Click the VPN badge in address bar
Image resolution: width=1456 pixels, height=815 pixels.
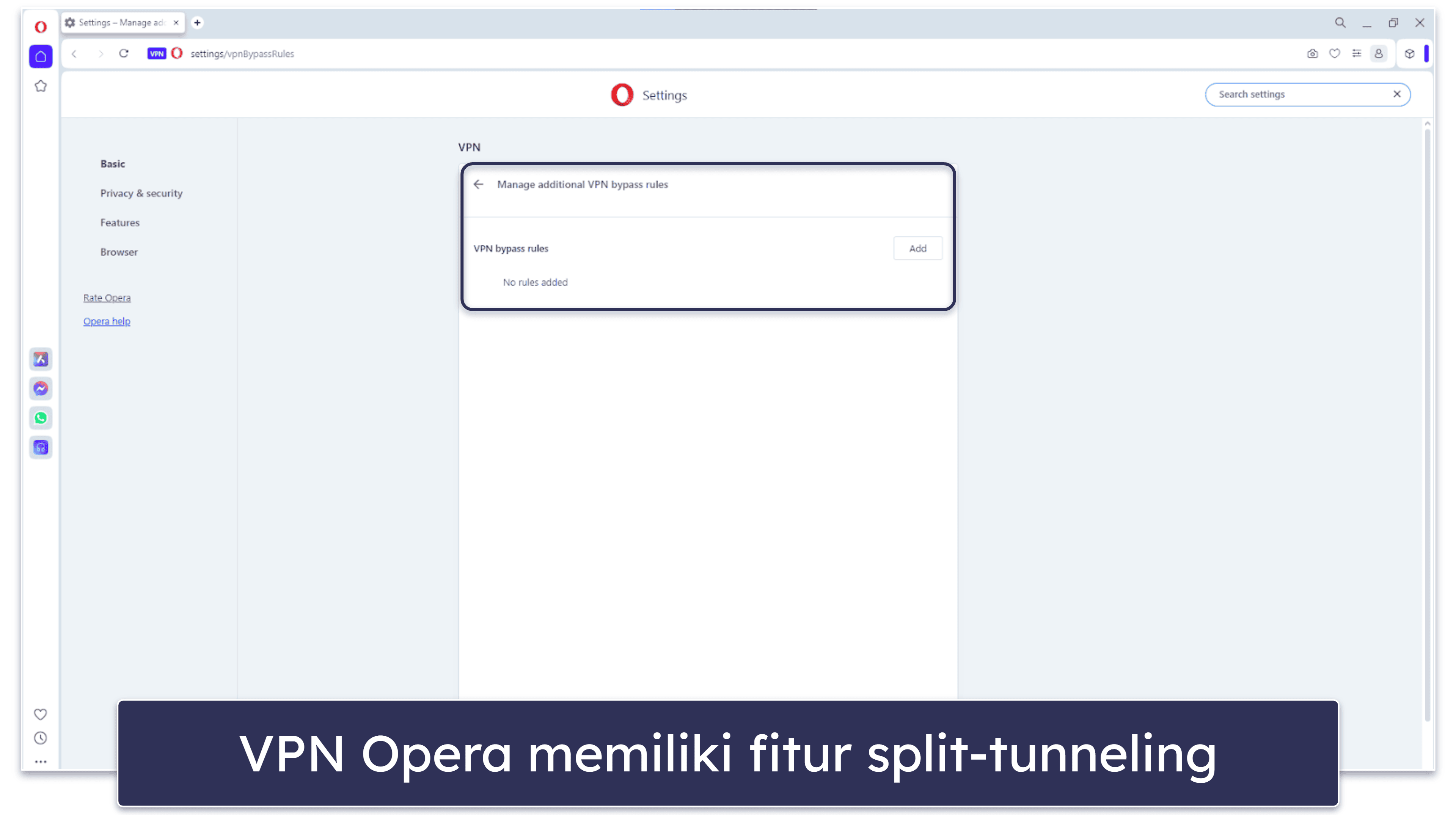pos(157,54)
